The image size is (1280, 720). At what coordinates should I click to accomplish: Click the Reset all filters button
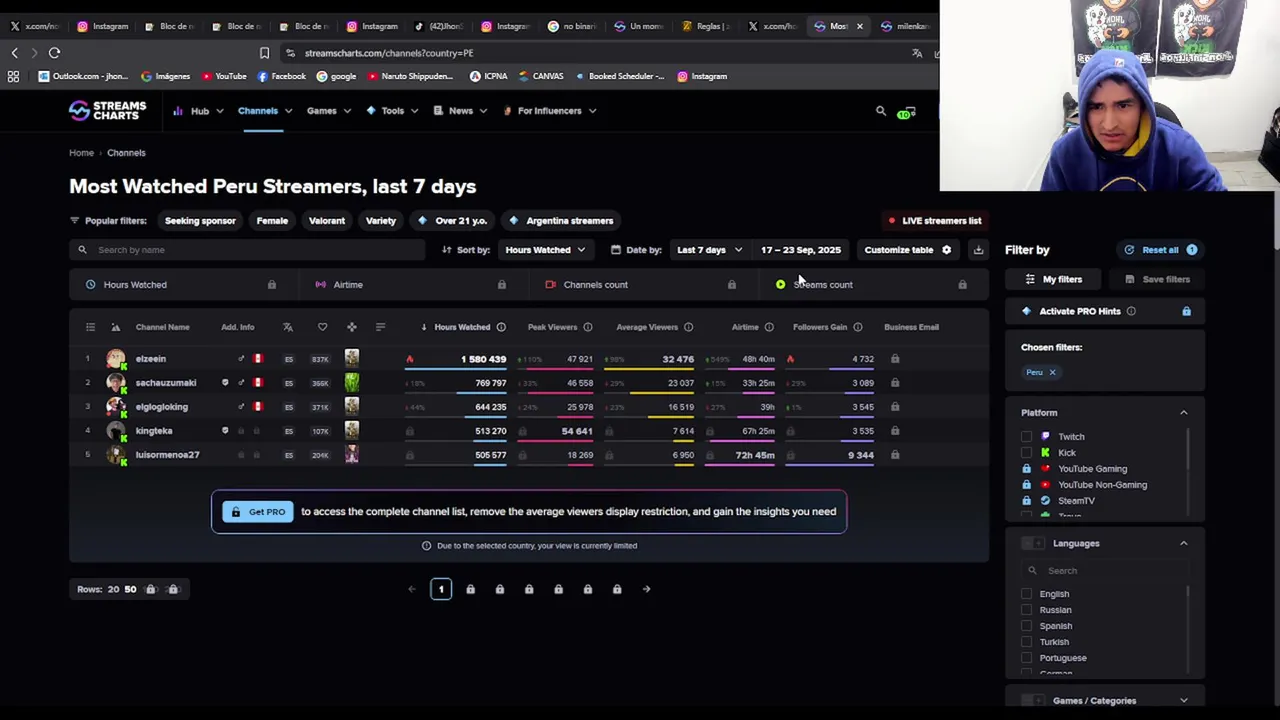pyautogui.click(x=1160, y=250)
